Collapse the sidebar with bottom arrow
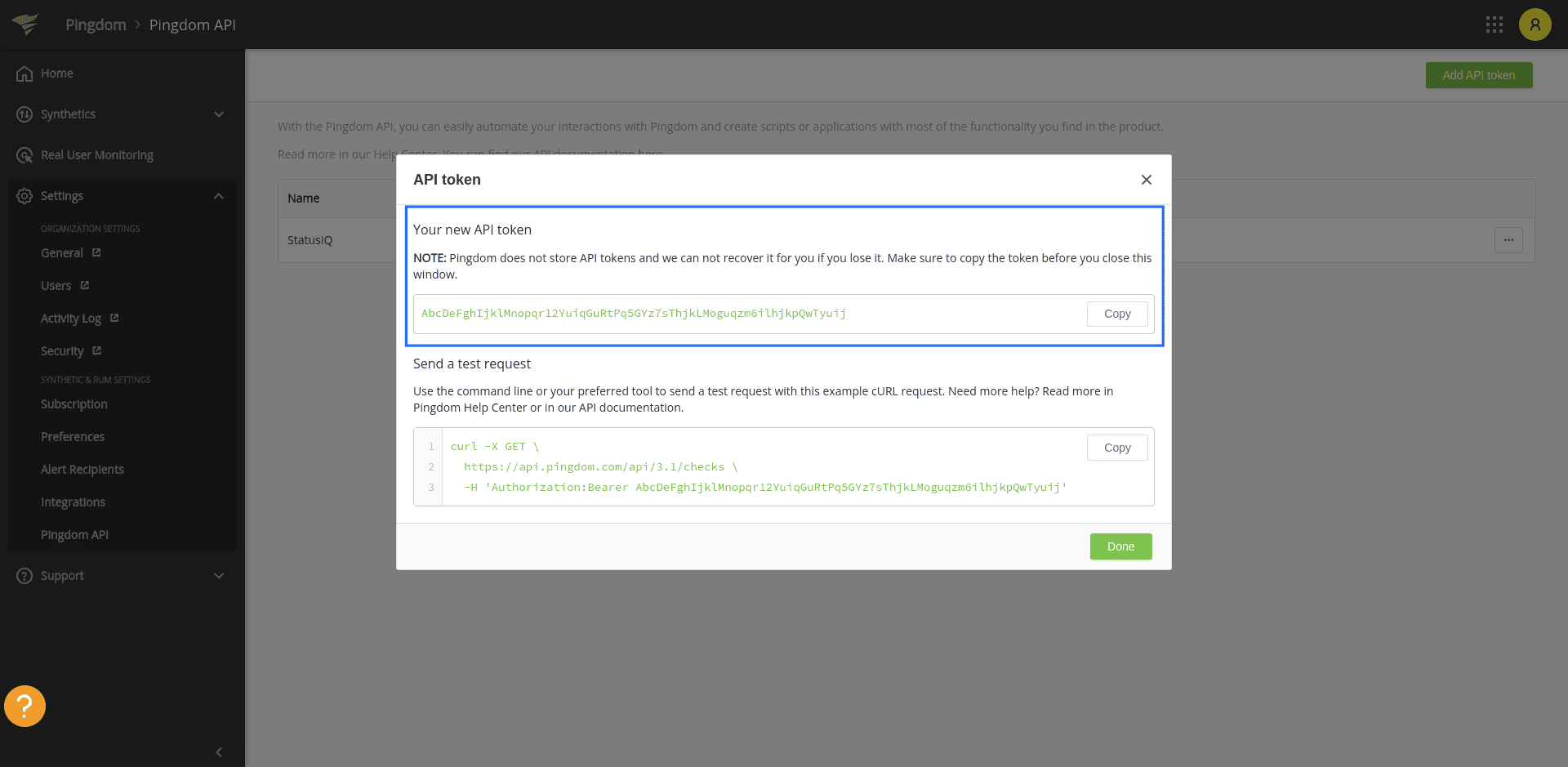 219,751
